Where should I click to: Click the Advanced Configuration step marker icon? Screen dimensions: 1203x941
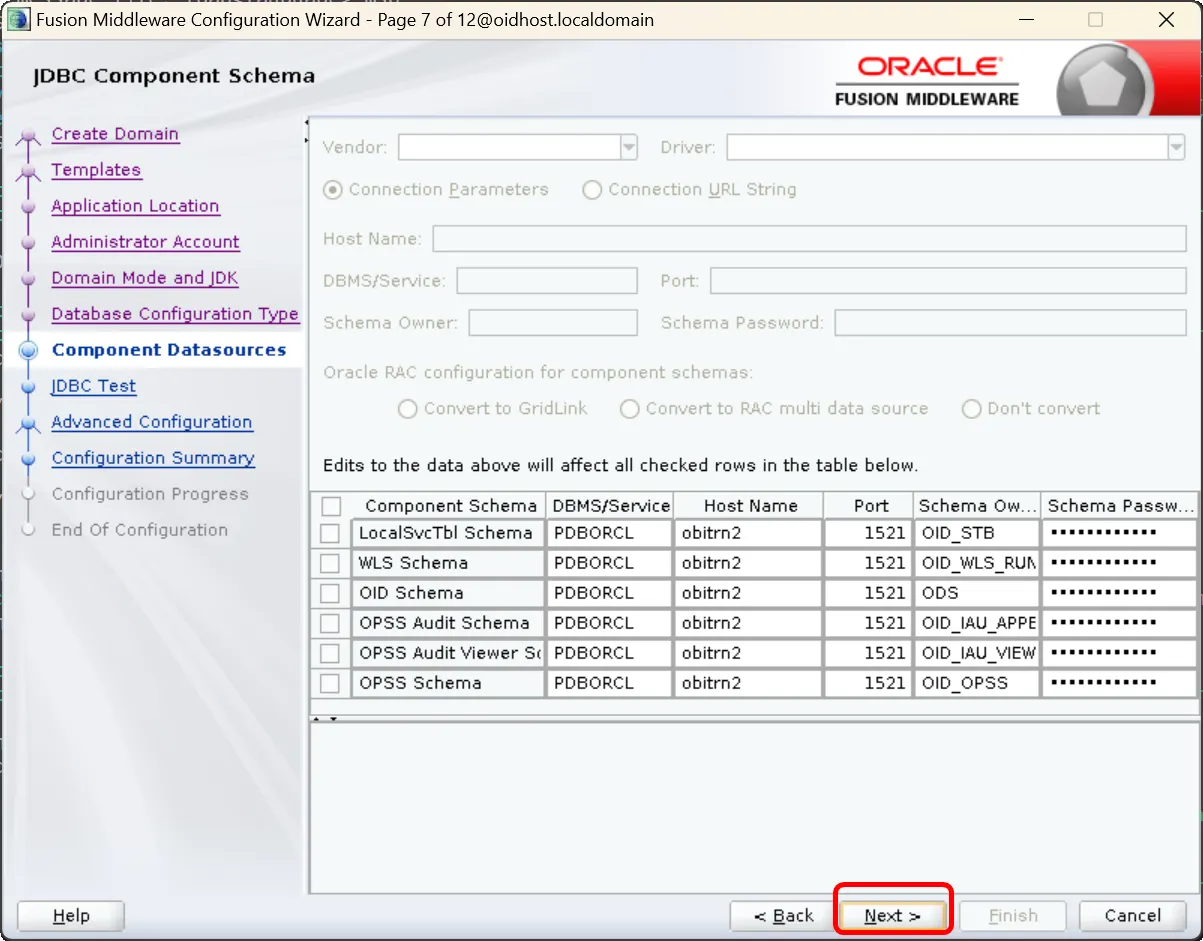[x=28, y=423]
